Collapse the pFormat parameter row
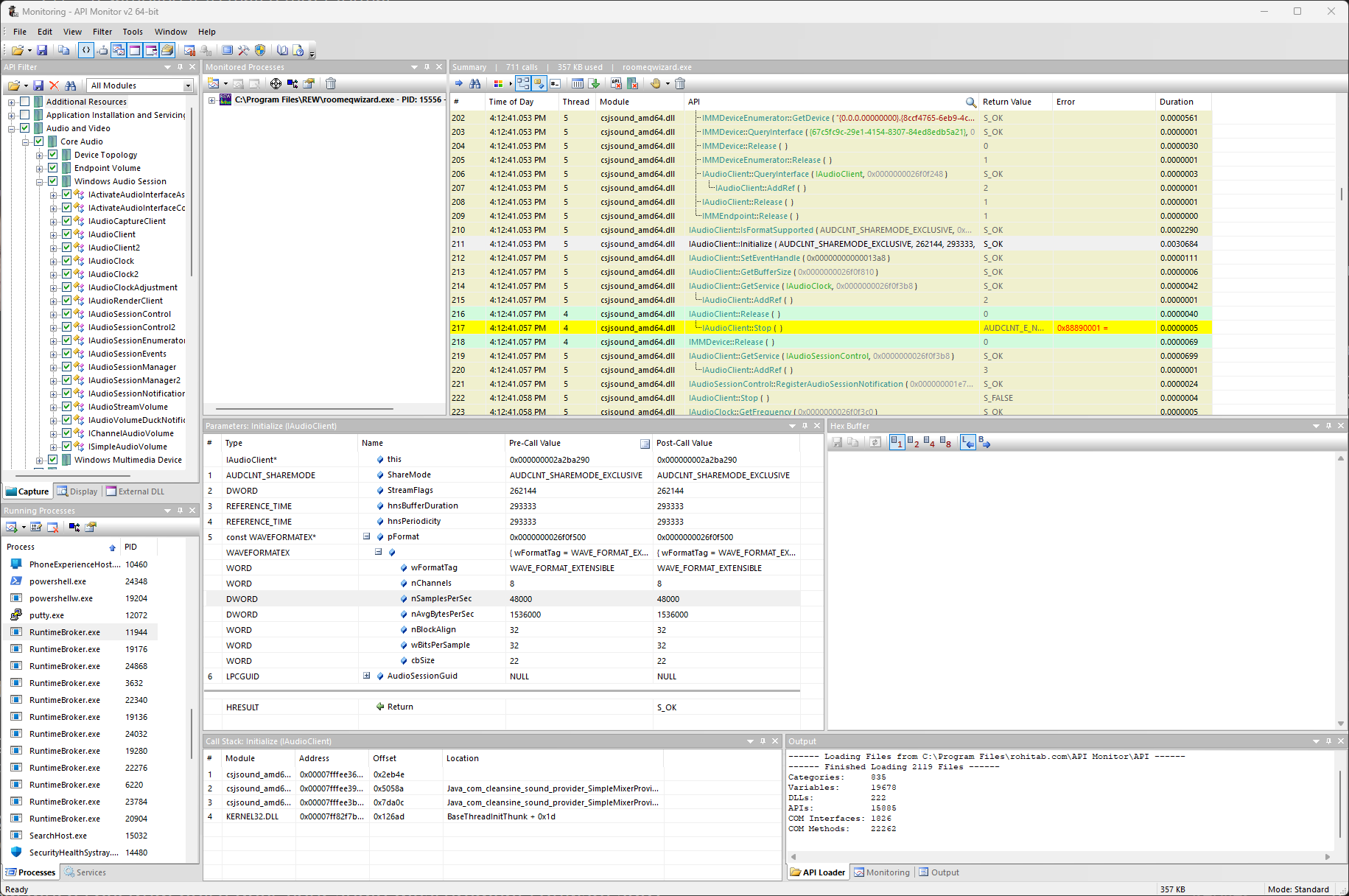The width and height of the screenshot is (1349, 896). [366, 536]
